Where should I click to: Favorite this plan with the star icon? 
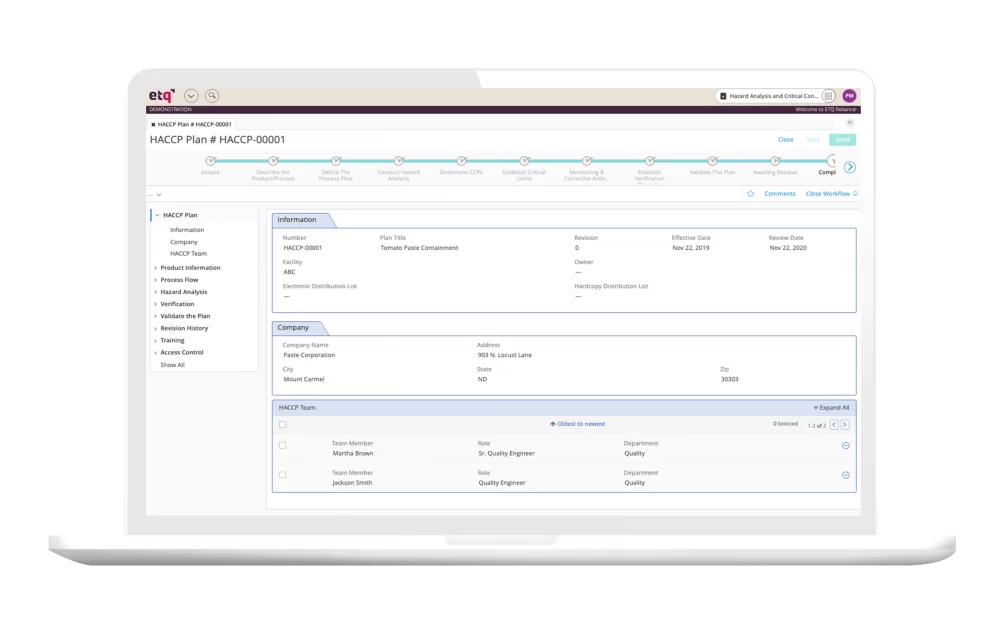pos(751,194)
